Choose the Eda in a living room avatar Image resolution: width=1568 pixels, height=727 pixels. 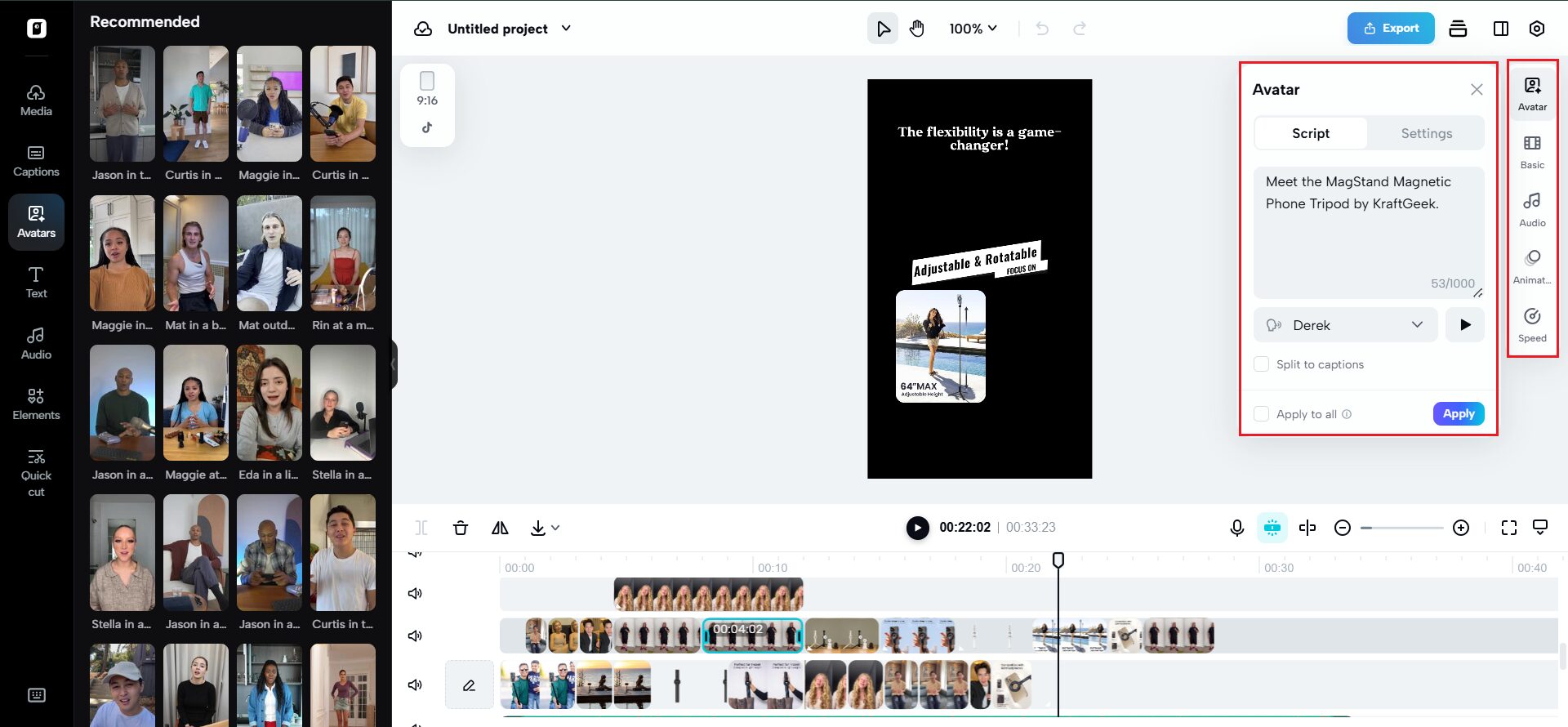coord(269,403)
